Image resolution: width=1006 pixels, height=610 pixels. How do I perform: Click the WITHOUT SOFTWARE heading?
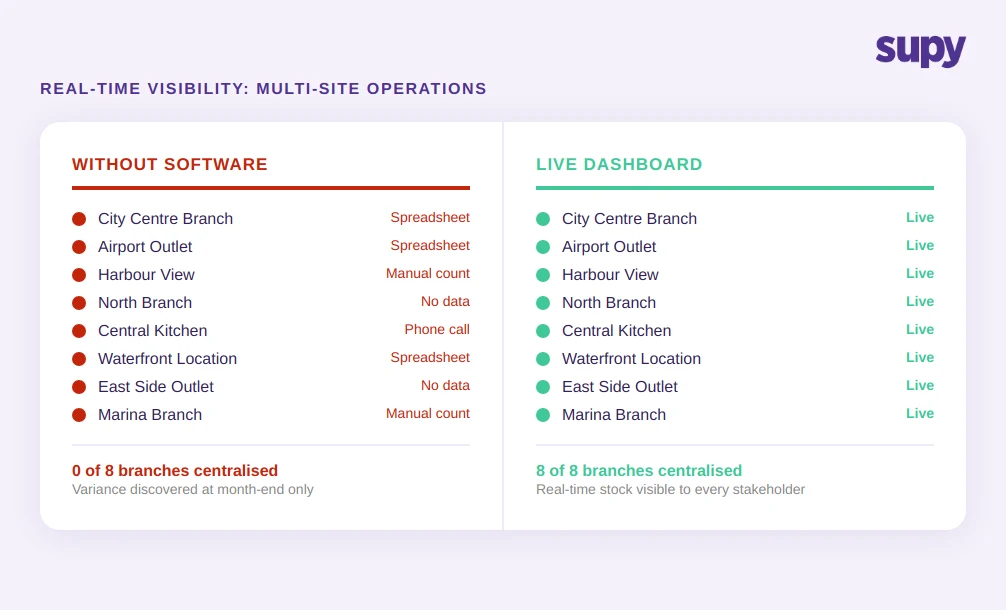tap(169, 164)
